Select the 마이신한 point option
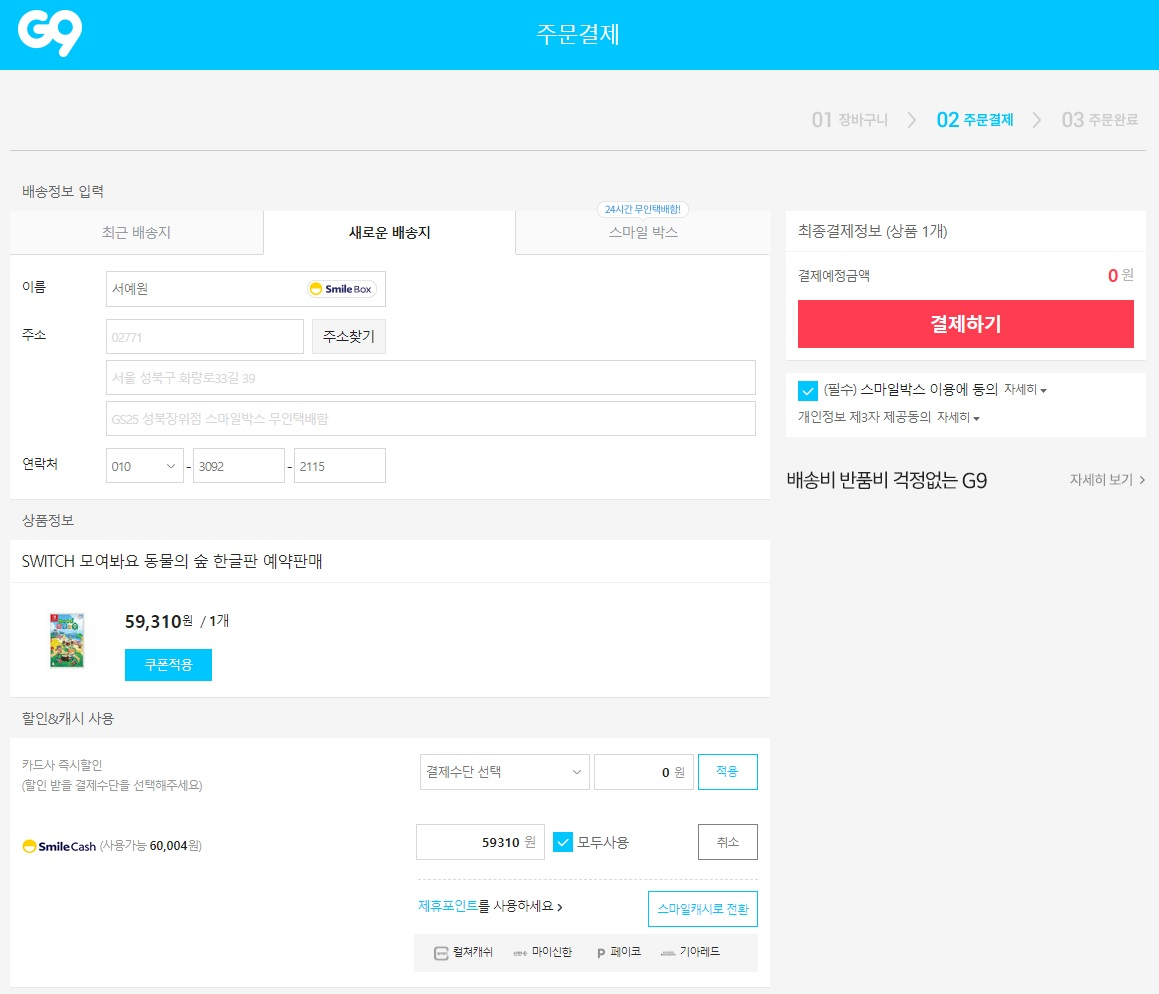This screenshot has height=994, width=1159. click(x=543, y=952)
